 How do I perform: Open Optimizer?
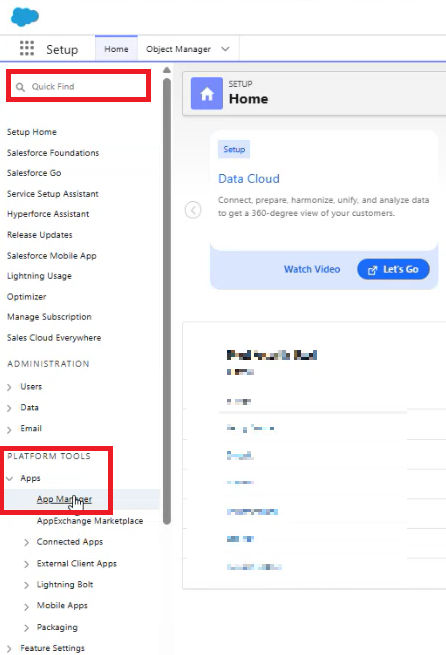coord(26,297)
